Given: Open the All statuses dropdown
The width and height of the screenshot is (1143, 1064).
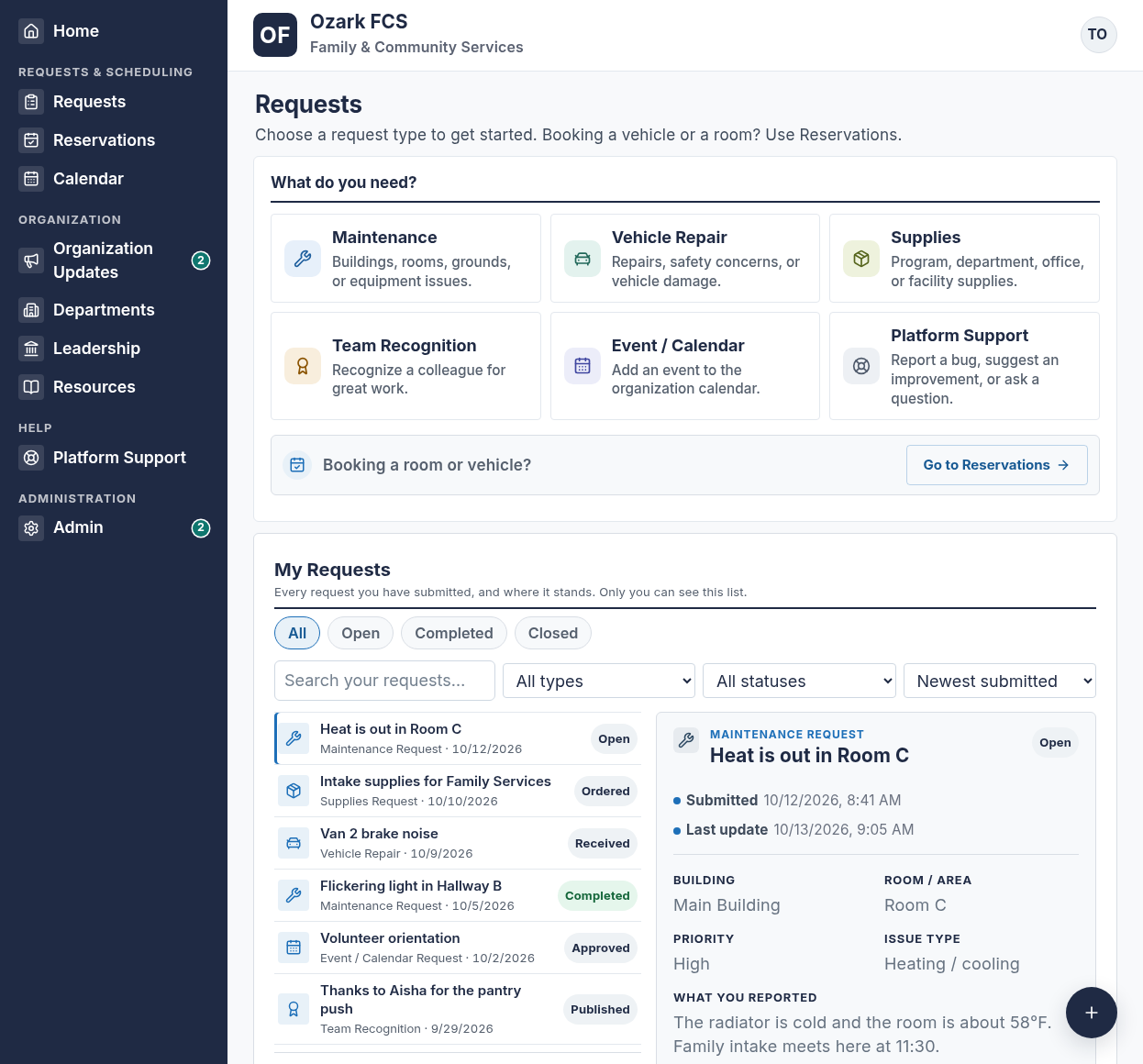Looking at the screenshot, I should tap(799, 681).
